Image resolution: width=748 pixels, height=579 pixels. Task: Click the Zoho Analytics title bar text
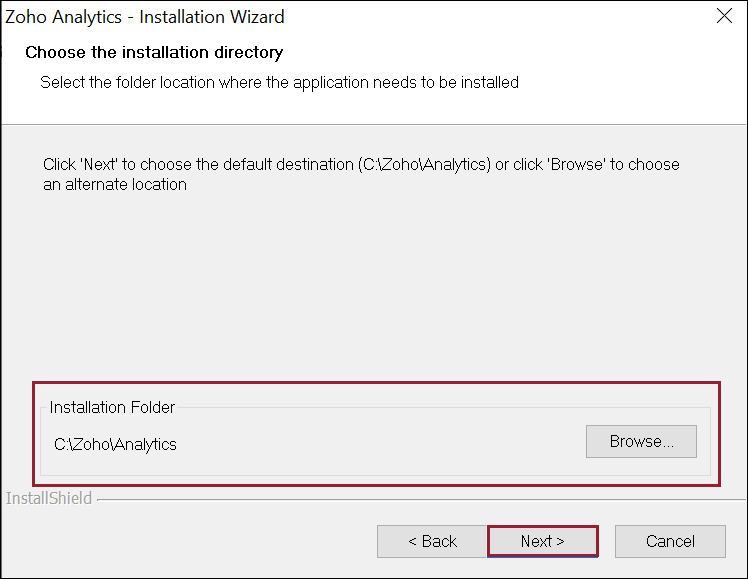(145, 17)
